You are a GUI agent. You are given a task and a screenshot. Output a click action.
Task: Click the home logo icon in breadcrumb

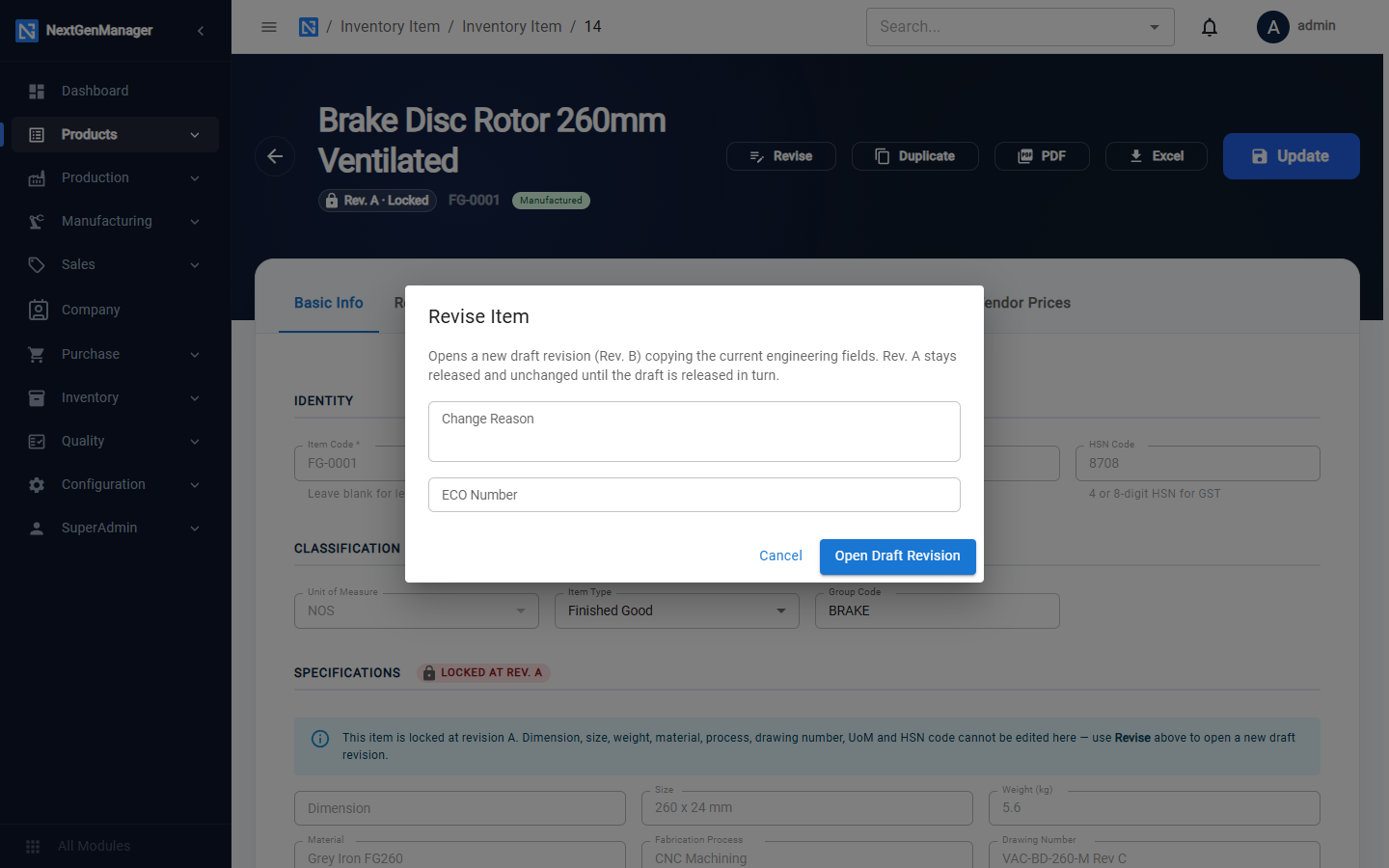coord(309,27)
